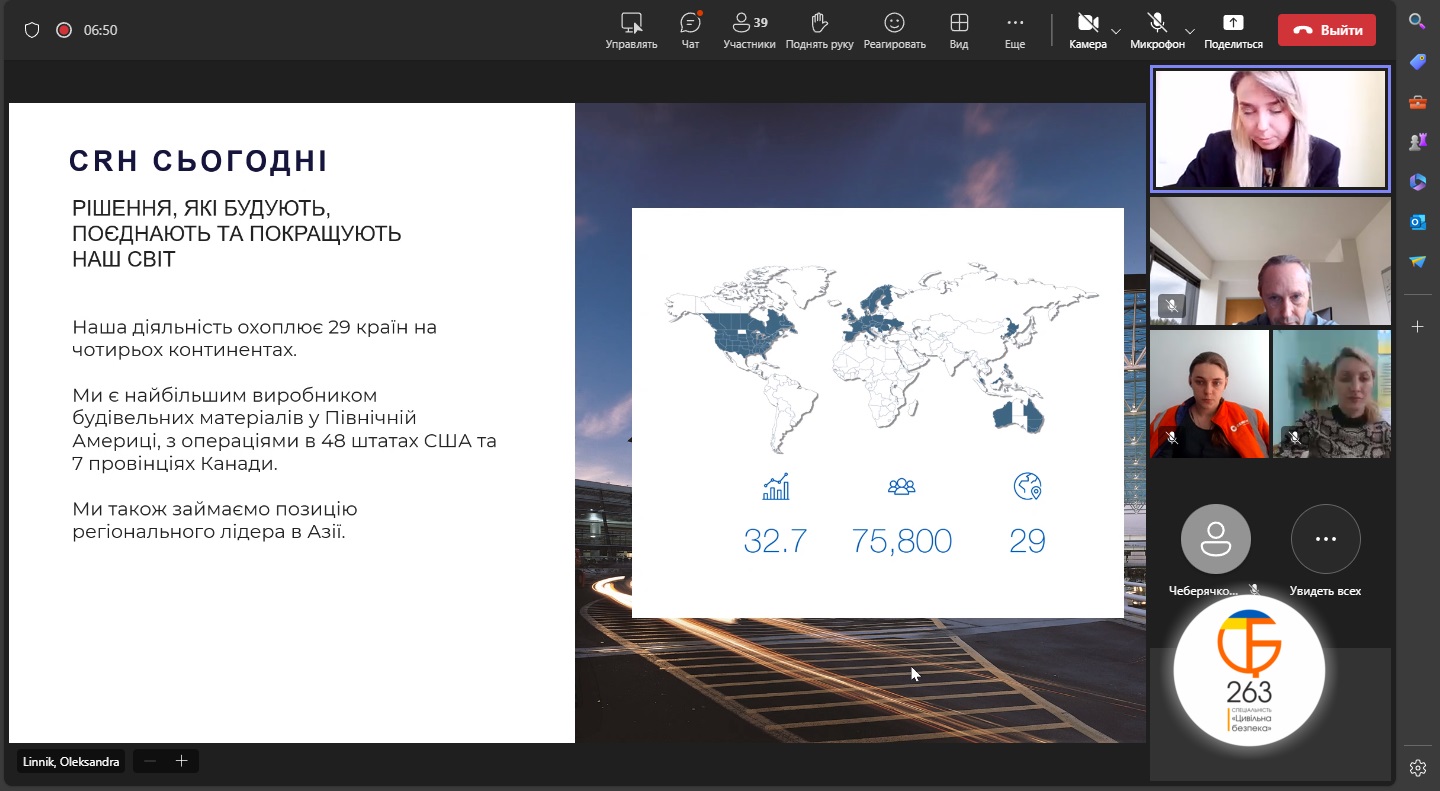The image size is (1440, 791).
Task: Zoom in shared content with plus button
Action: tap(181, 761)
